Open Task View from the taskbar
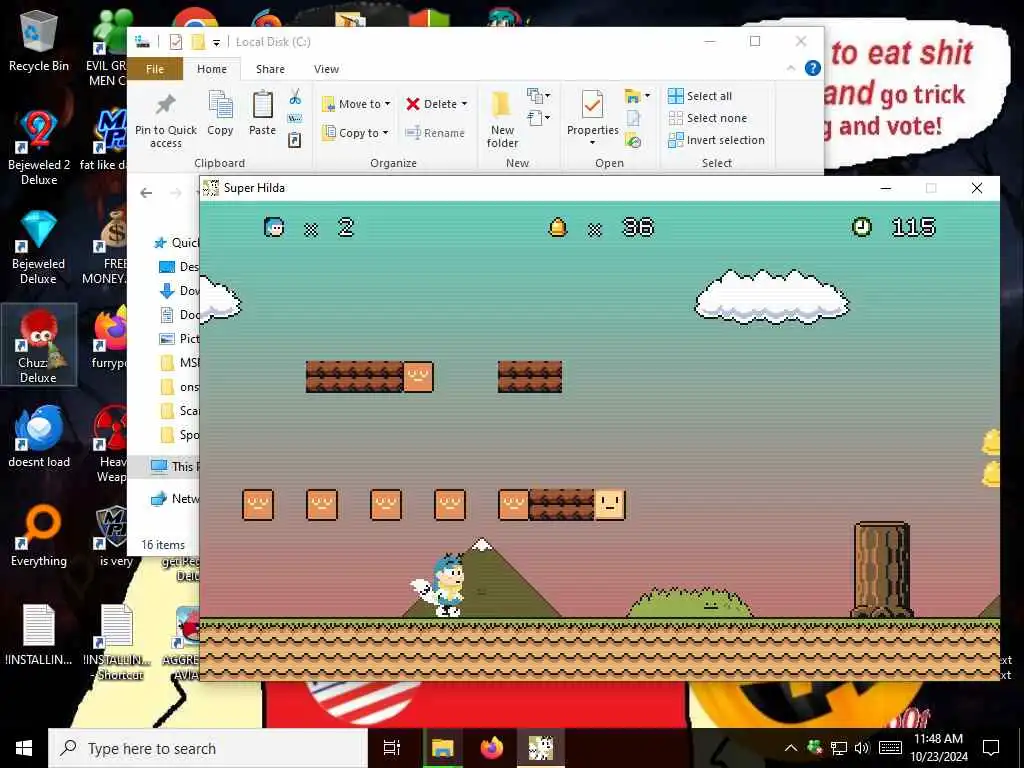Screen dimensions: 1024x768 [x=392, y=748]
